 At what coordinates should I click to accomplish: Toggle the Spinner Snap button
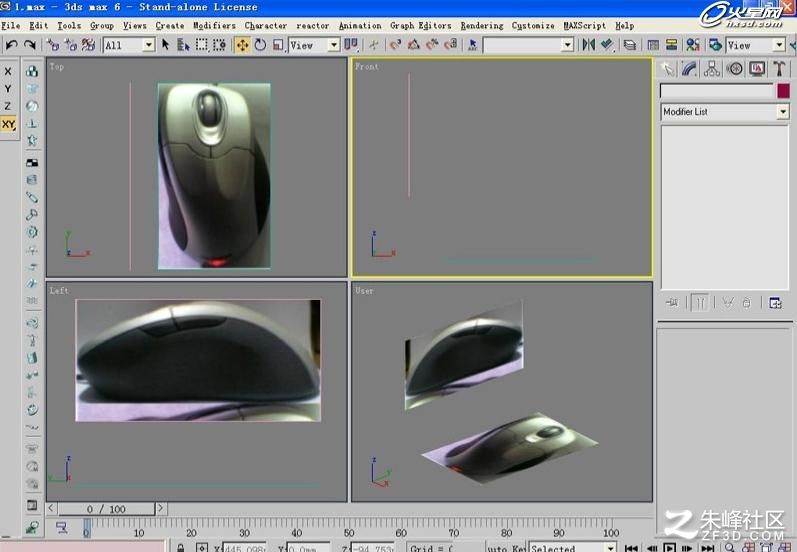pos(450,45)
